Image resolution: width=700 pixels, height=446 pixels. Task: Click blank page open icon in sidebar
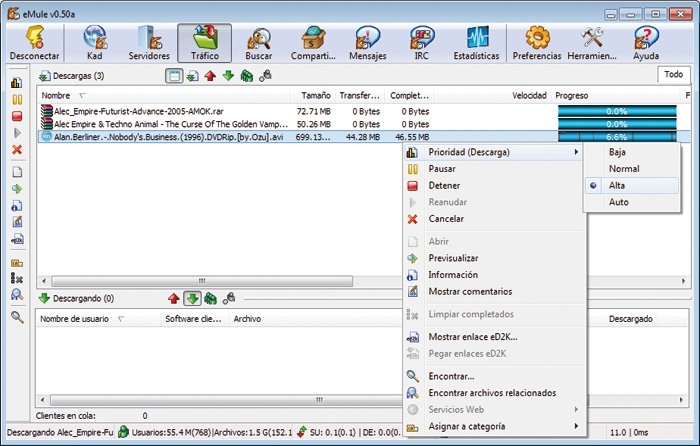click(17, 172)
